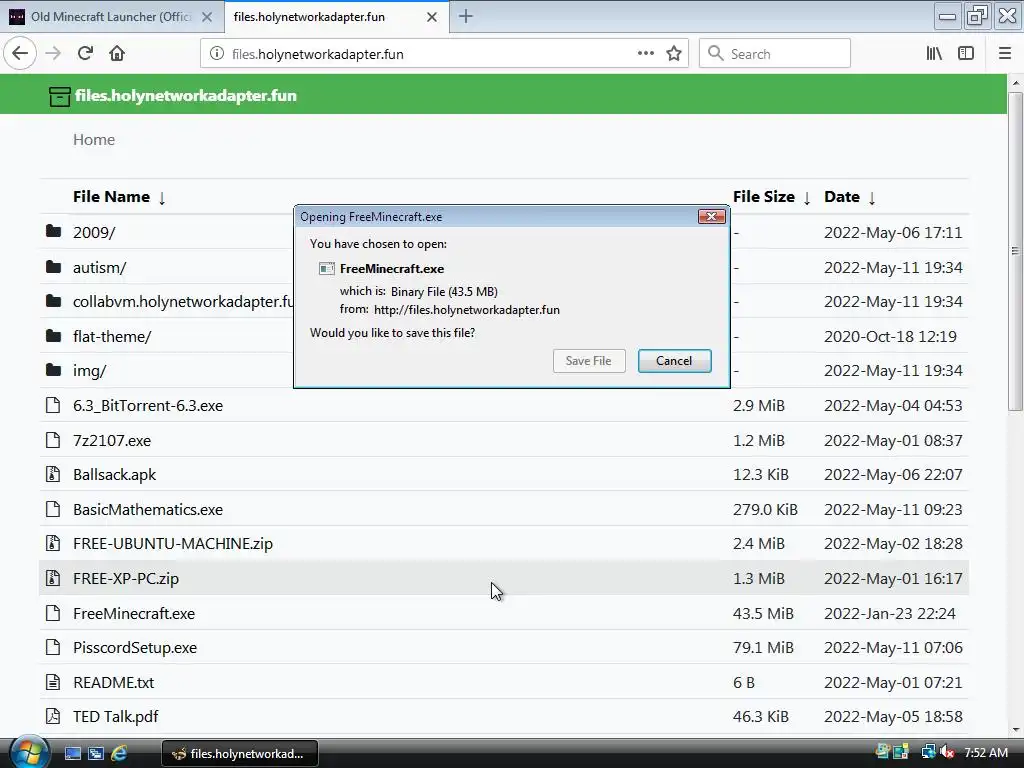This screenshot has width=1024, height=768.
Task: Click the TED Talk.pdf PDF icon
Action: [53, 716]
